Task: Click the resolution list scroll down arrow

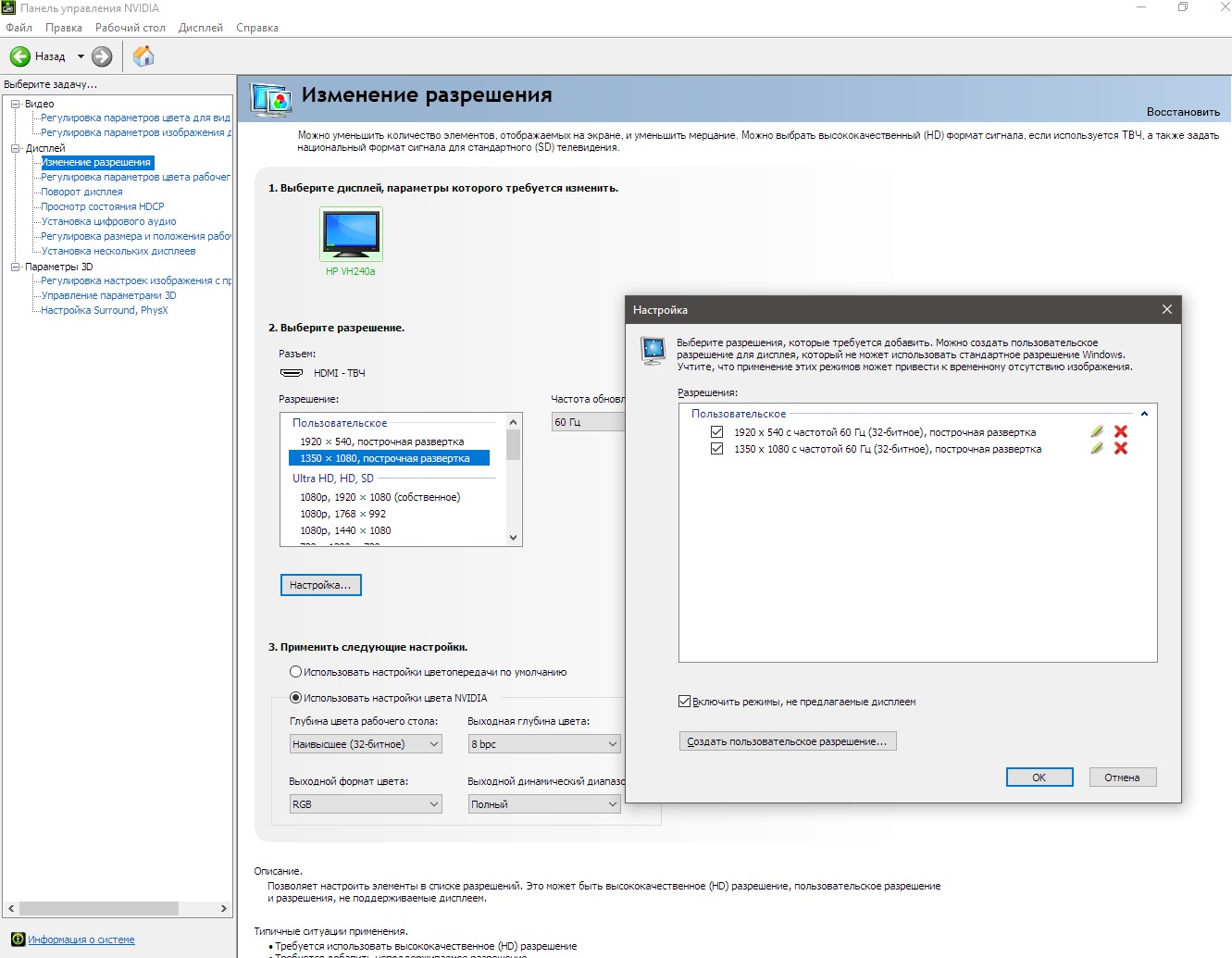Action: coord(514,538)
